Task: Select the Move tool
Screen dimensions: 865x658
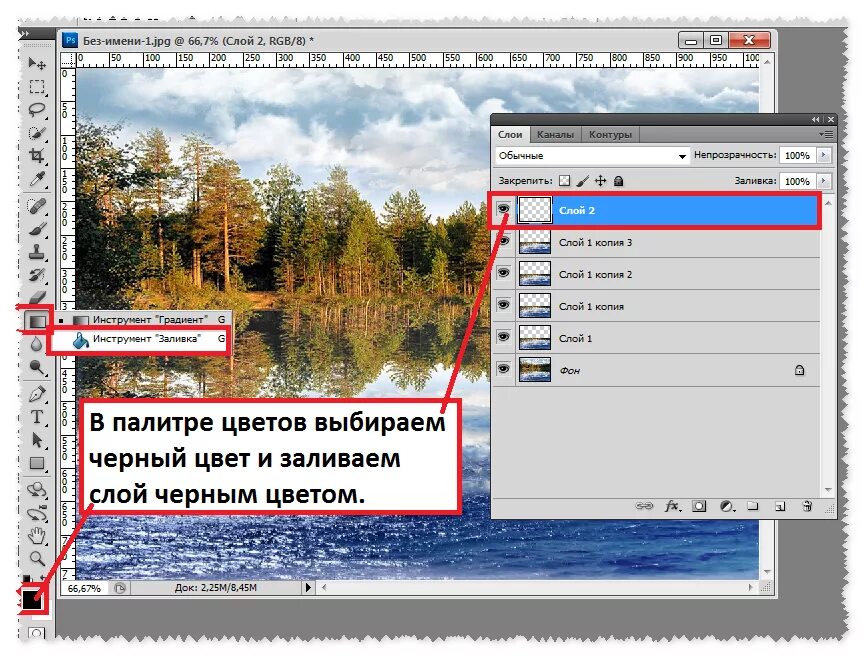Action: [x=37, y=63]
